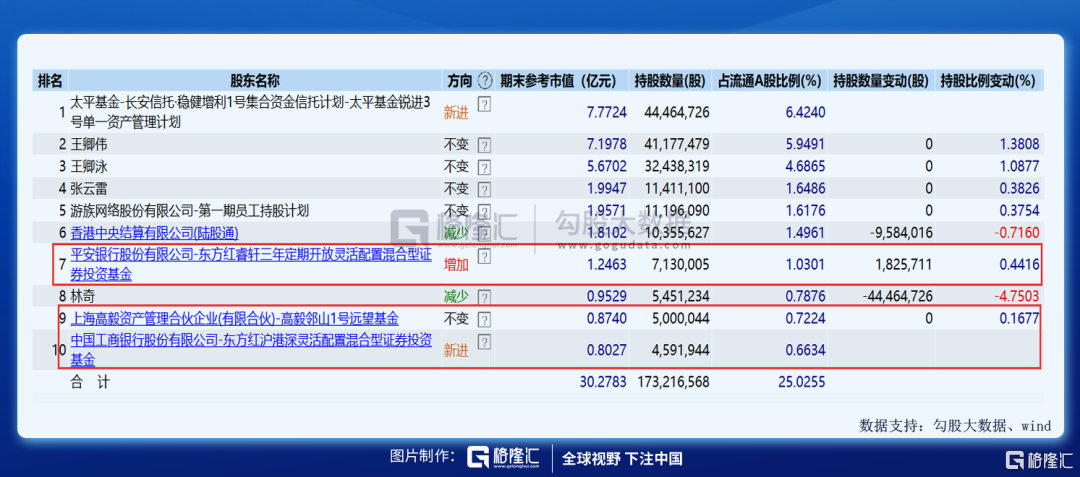Click the question icon in the 高毅邻山1号远望基金 row
Image resolution: width=1080 pixels, height=477 pixels.
pos(484,320)
